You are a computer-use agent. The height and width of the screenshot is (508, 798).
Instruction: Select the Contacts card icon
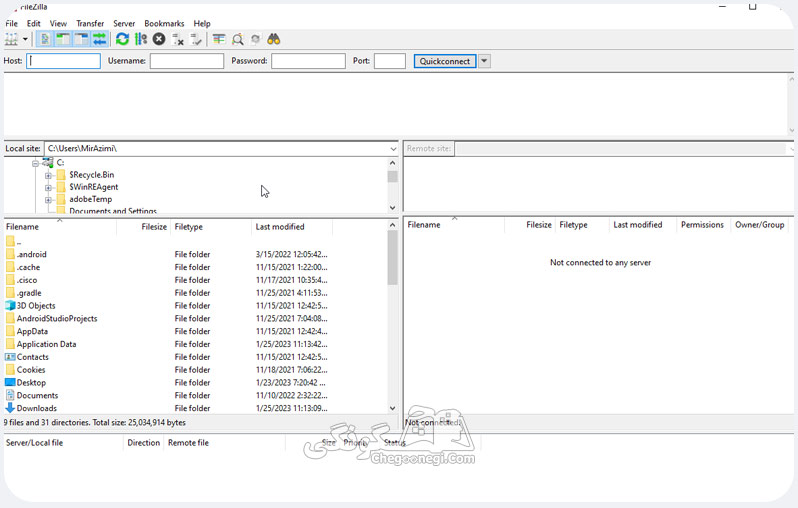pos(10,357)
